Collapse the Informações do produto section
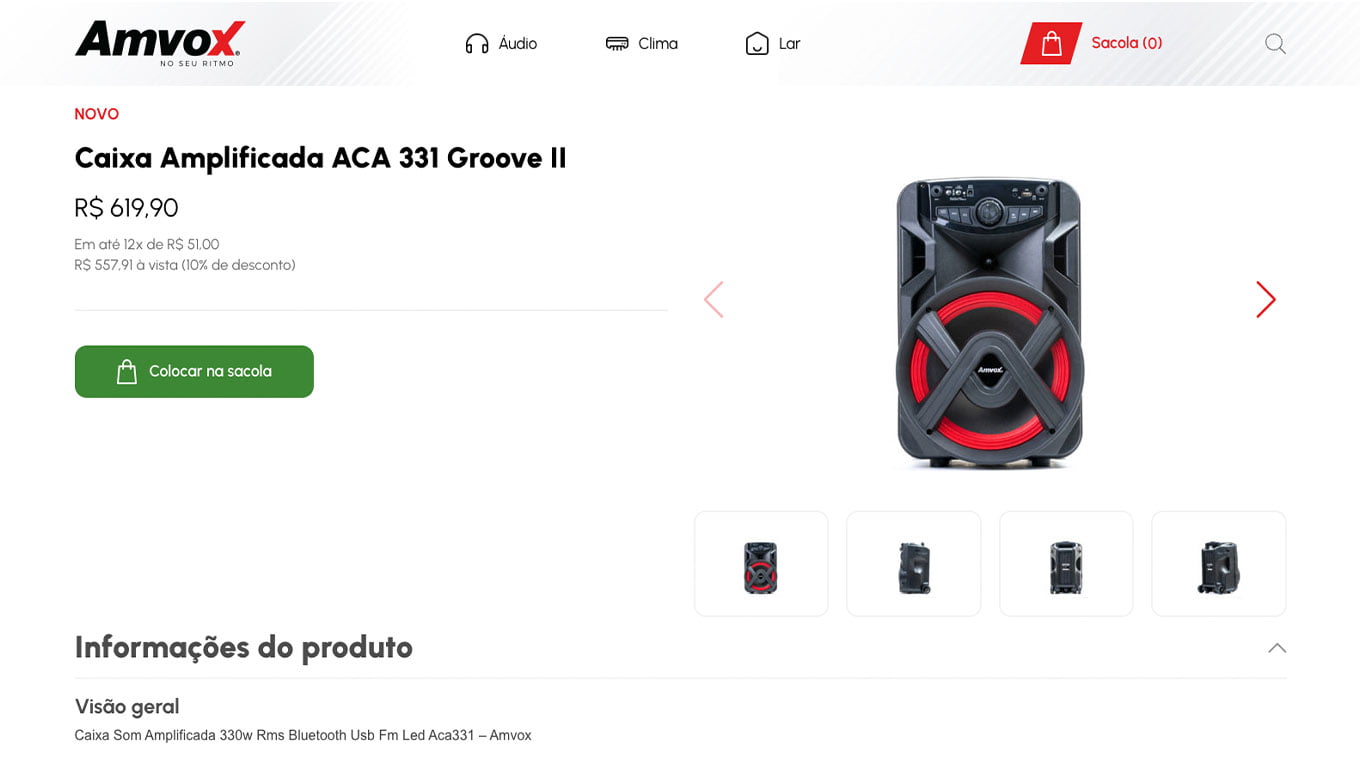The width and height of the screenshot is (1360, 766). pyautogui.click(x=1277, y=648)
